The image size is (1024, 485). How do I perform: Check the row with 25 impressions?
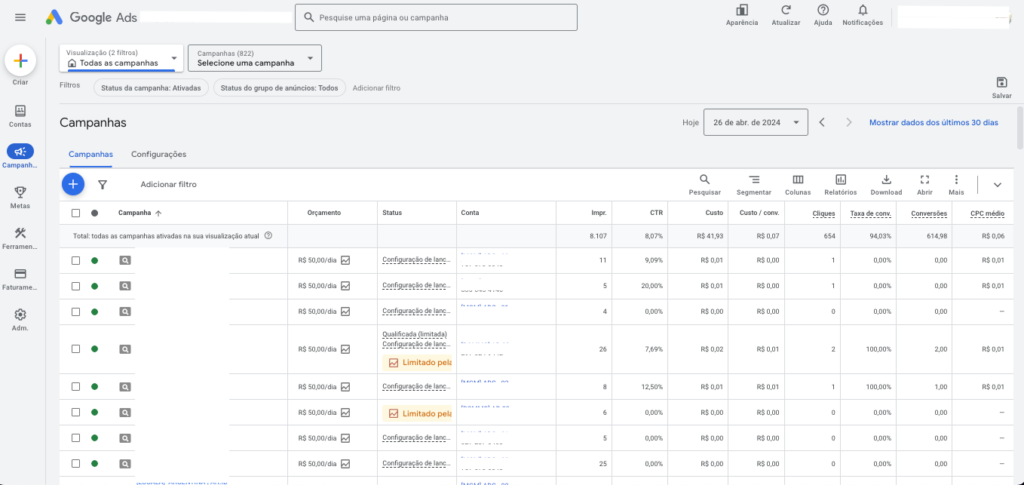76,463
